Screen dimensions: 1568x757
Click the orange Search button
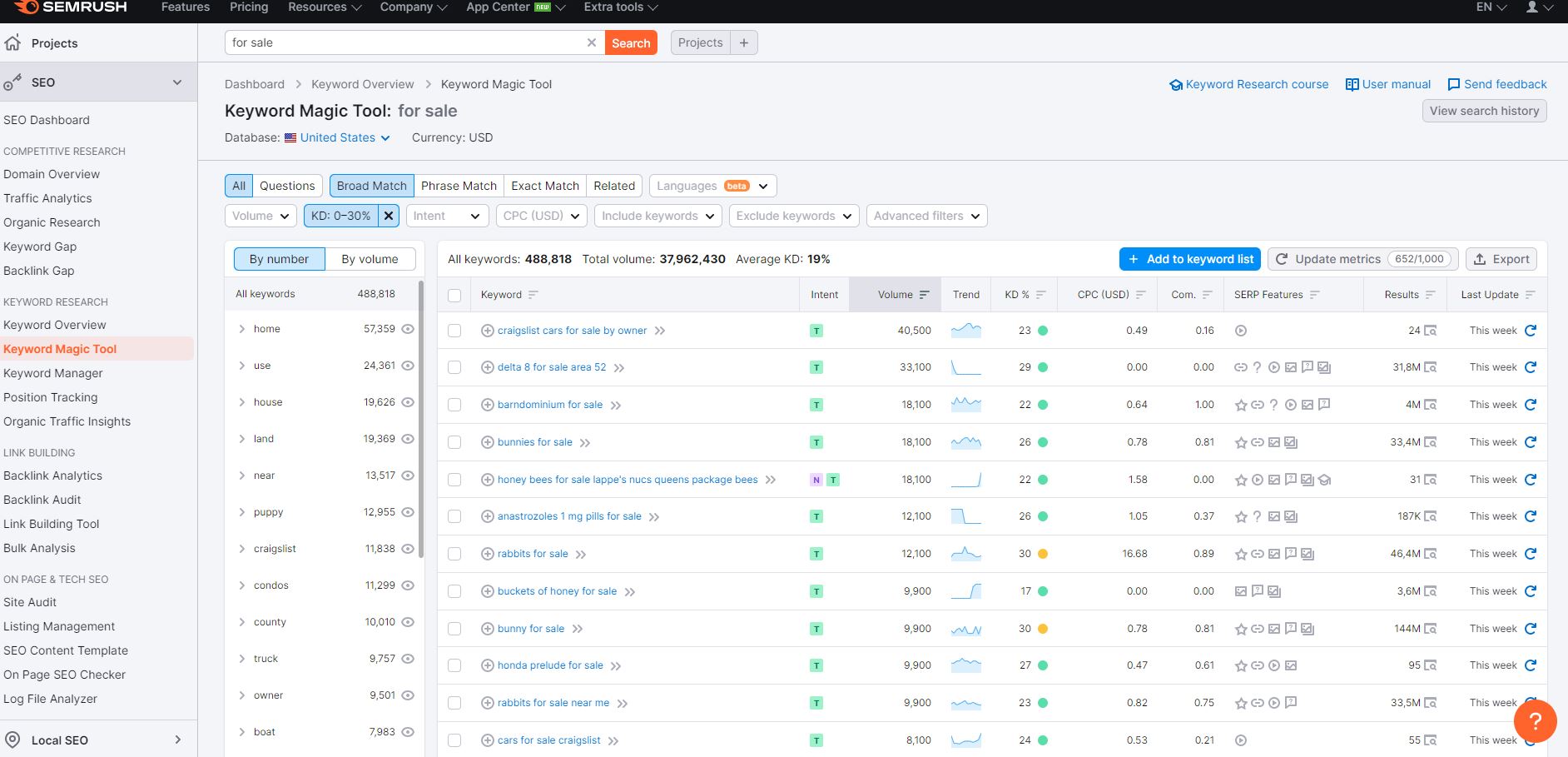pyautogui.click(x=631, y=42)
